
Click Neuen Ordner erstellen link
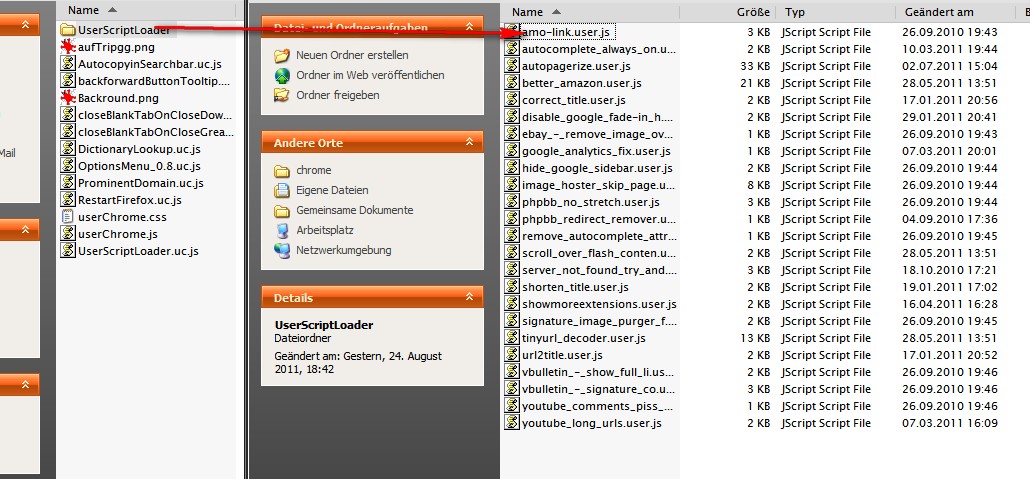click(x=352, y=55)
